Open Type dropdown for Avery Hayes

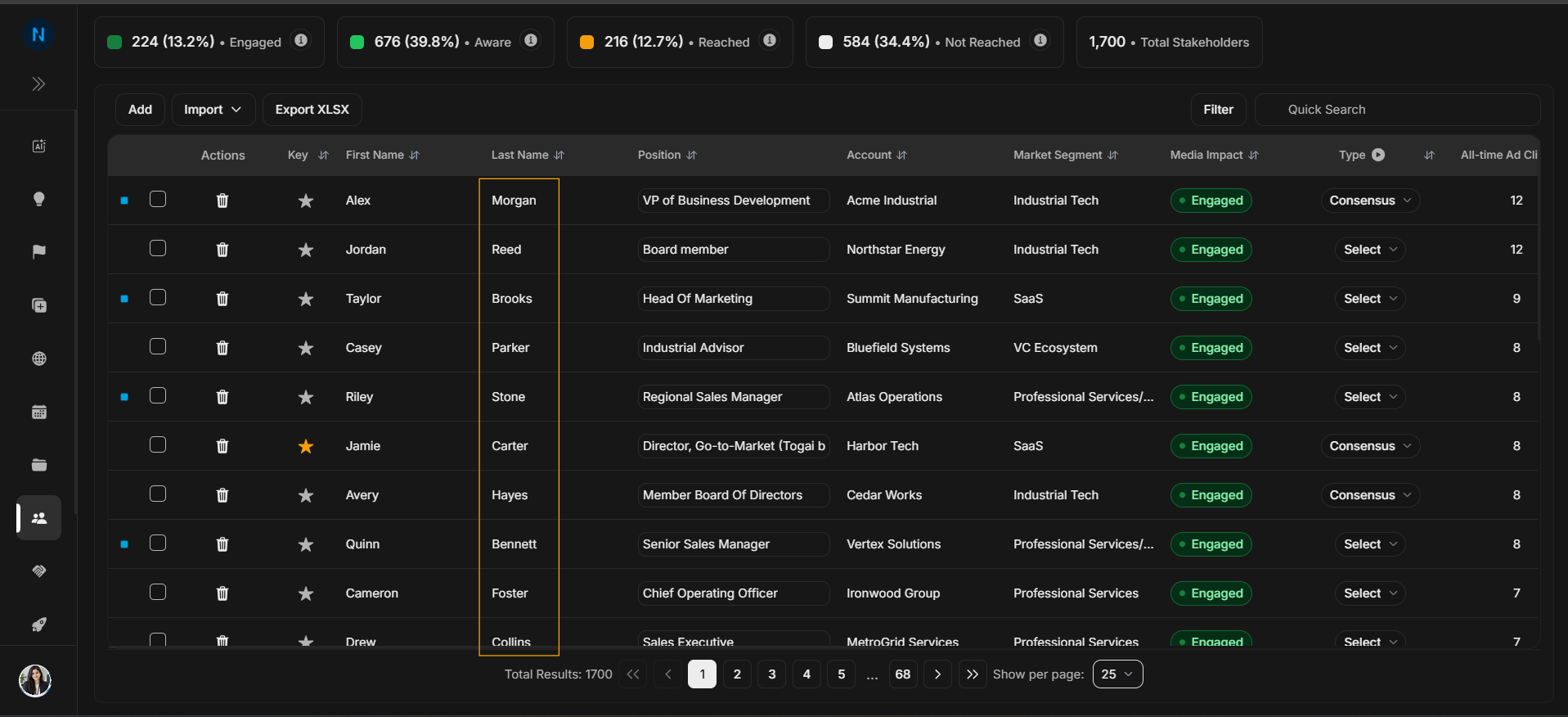pyautogui.click(x=1370, y=495)
